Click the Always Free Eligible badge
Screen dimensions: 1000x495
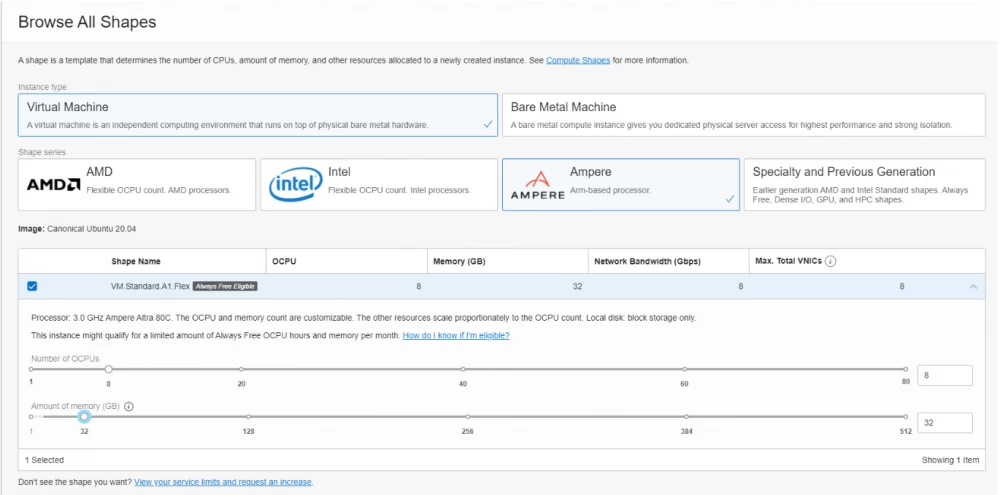pyautogui.click(x=225, y=286)
